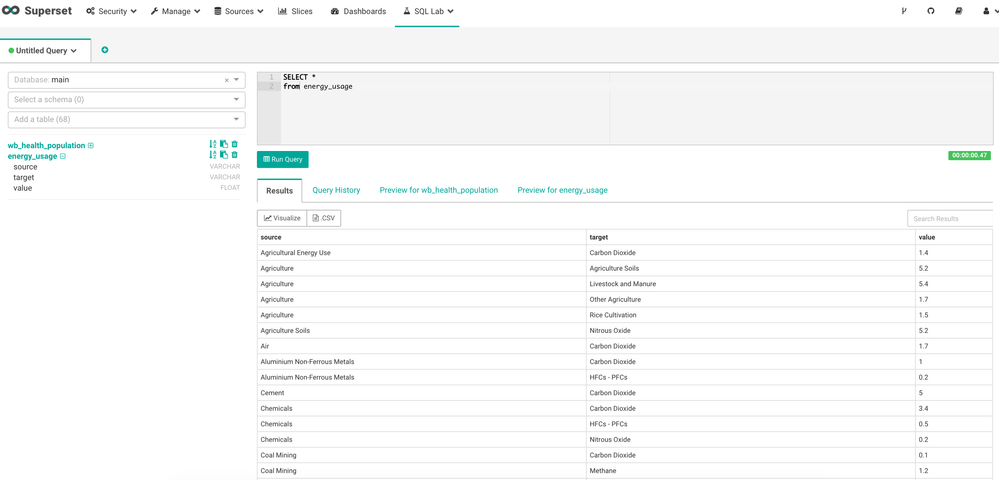The height and width of the screenshot is (480, 999).
Task: Copy SELECT statement for wb_health_population
Action: (x=224, y=145)
